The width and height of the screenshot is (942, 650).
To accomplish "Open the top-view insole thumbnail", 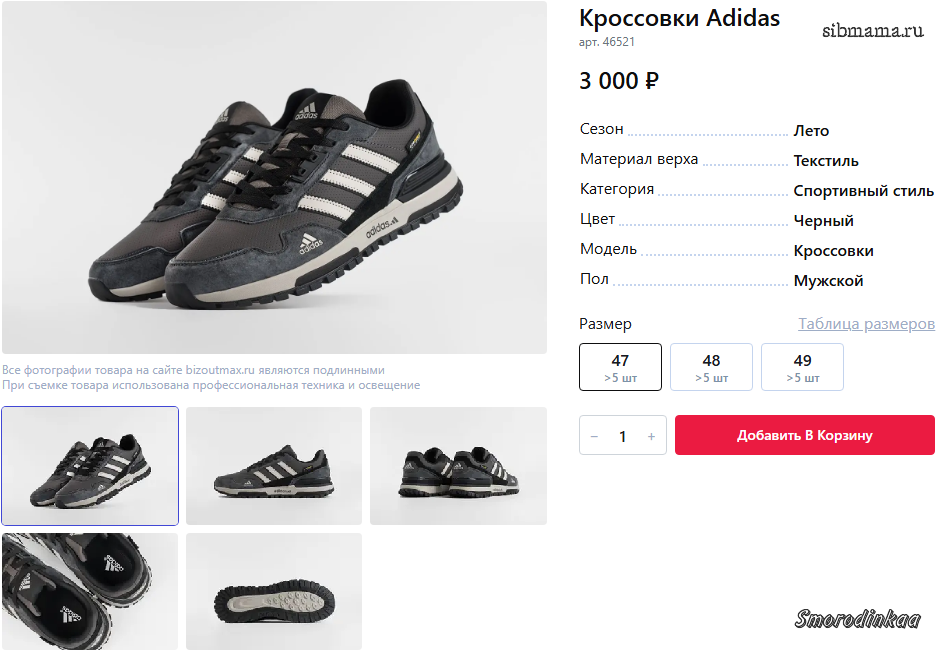I will pos(90,591).
